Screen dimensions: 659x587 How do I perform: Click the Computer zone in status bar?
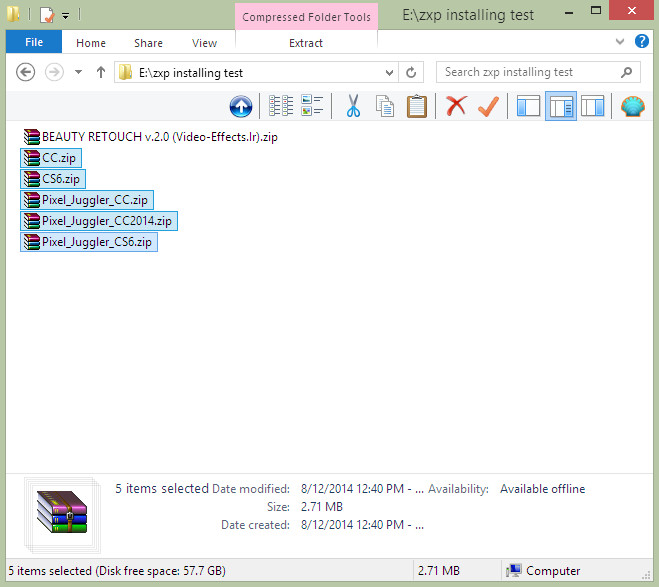coord(543,571)
